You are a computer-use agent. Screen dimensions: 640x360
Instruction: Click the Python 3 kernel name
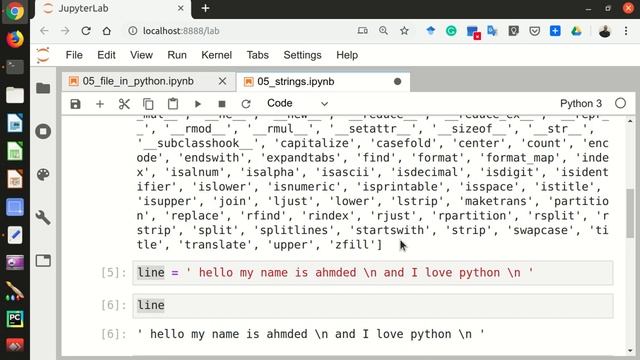tap(580, 104)
